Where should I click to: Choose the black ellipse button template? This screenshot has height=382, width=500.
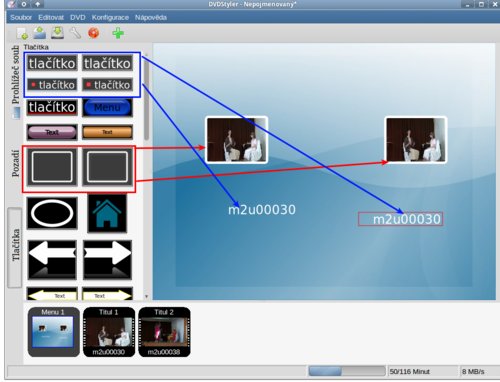click(52, 213)
